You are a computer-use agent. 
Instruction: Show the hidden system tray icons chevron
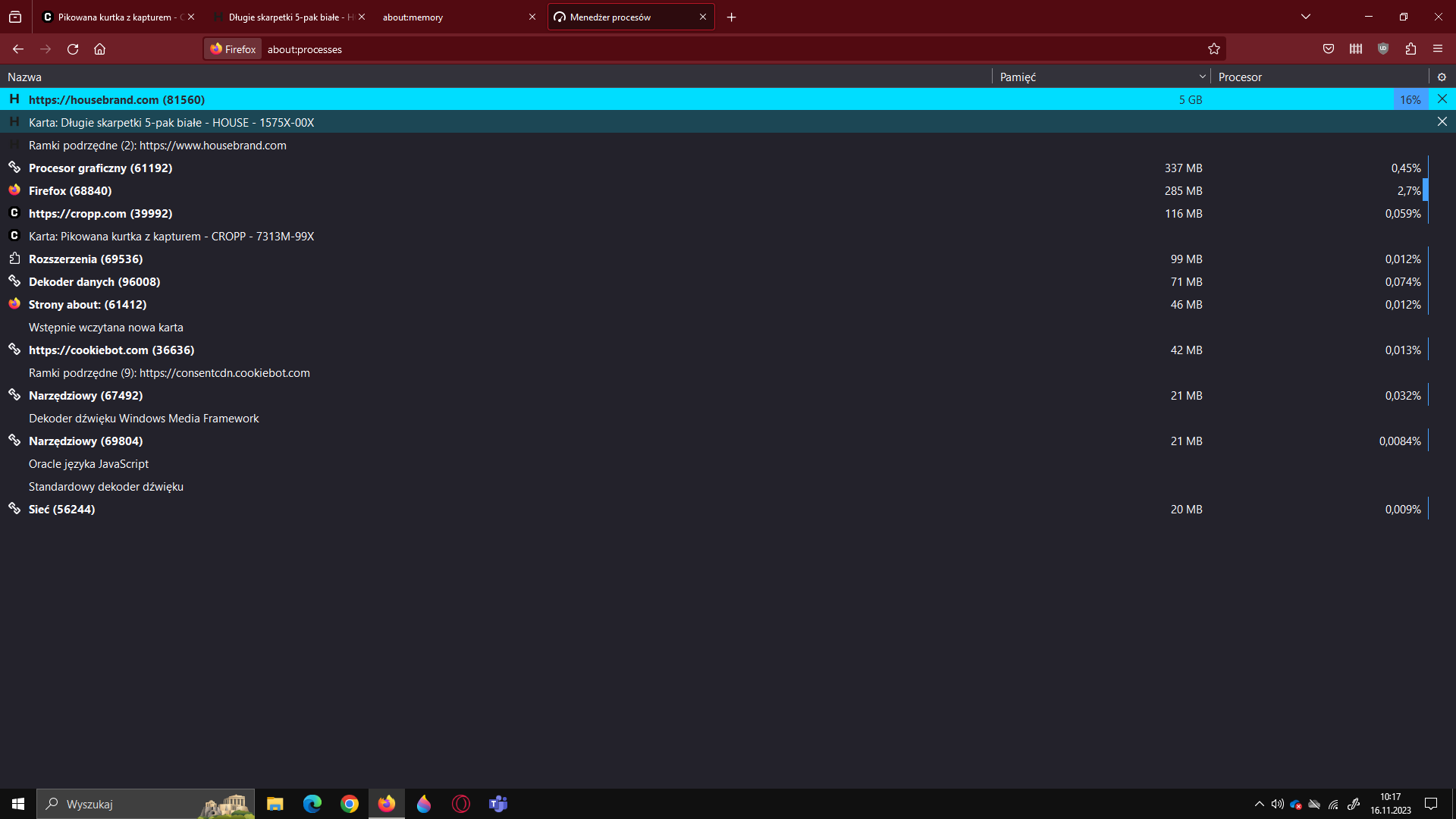(1260, 804)
